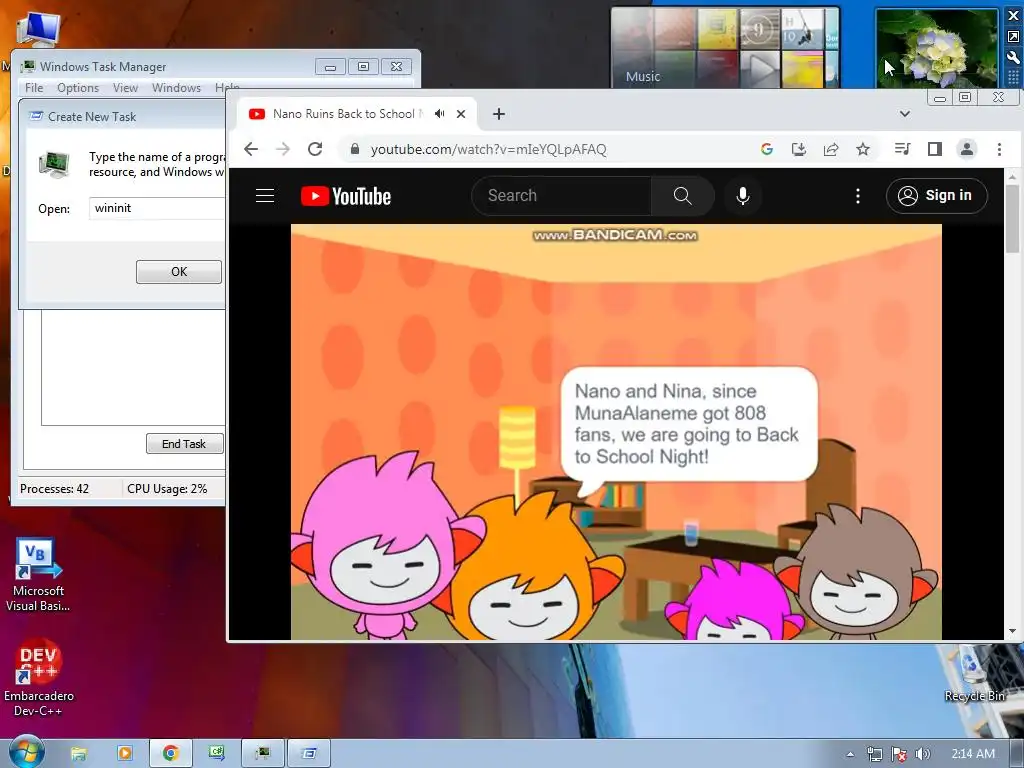
Task: Click the Google icon in the address bar
Action: pyautogui.click(x=767, y=150)
